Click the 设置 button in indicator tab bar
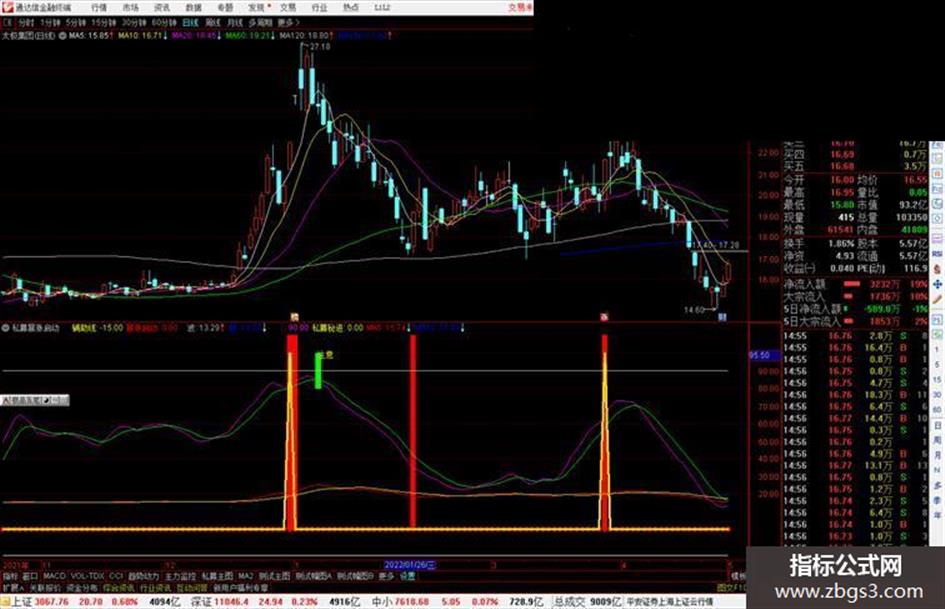Viewport: 945px width, 609px height. [408, 576]
